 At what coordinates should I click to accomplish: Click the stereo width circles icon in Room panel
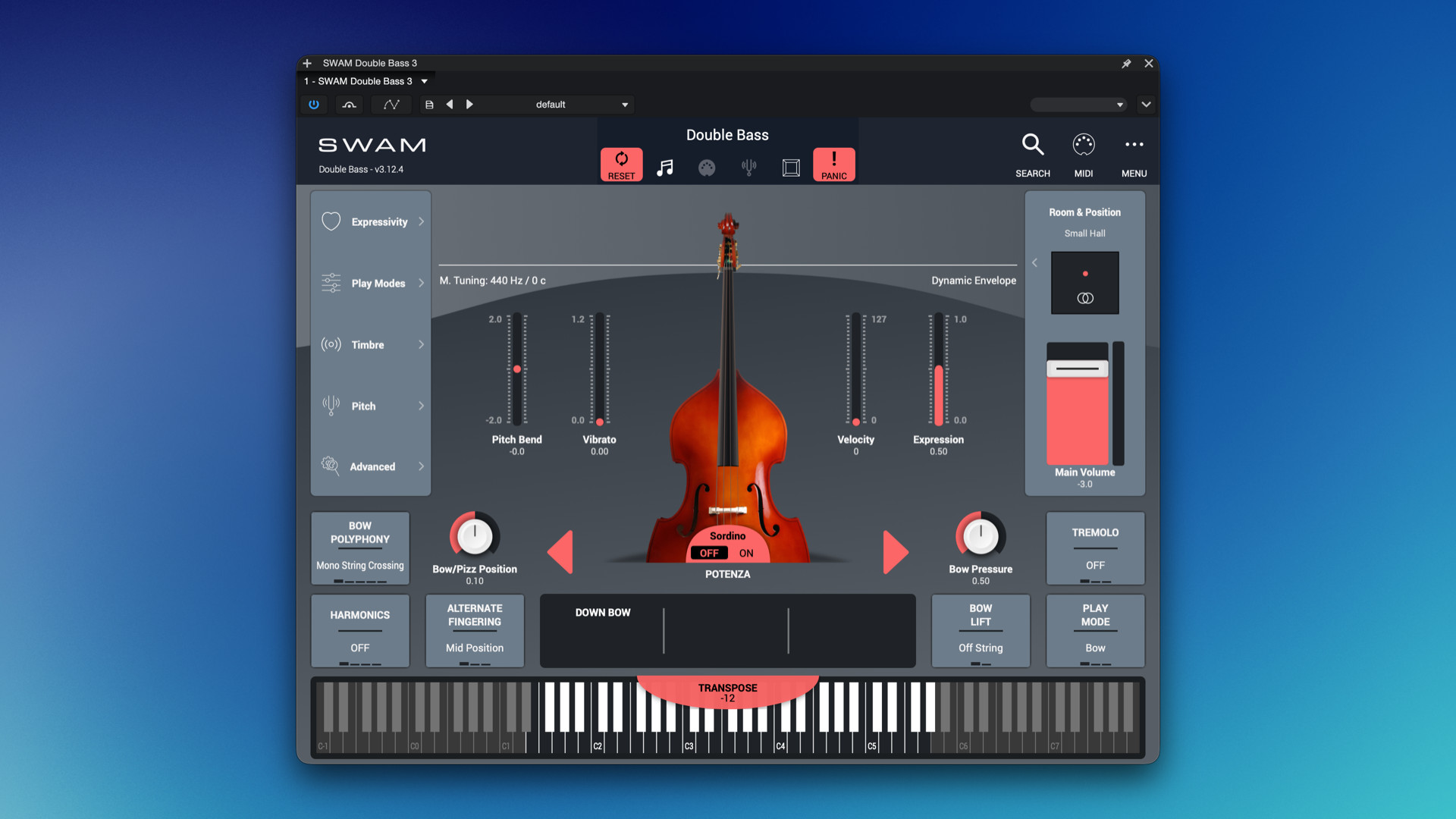1085,299
